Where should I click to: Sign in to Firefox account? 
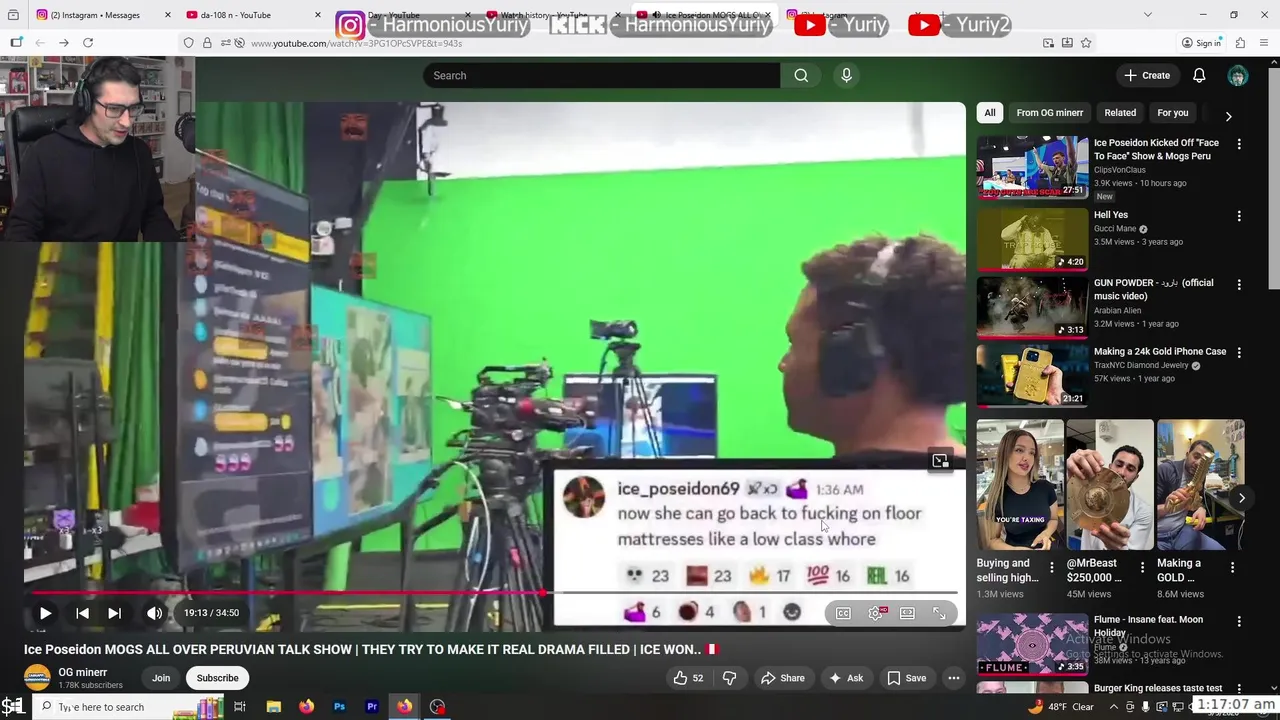tap(1201, 43)
